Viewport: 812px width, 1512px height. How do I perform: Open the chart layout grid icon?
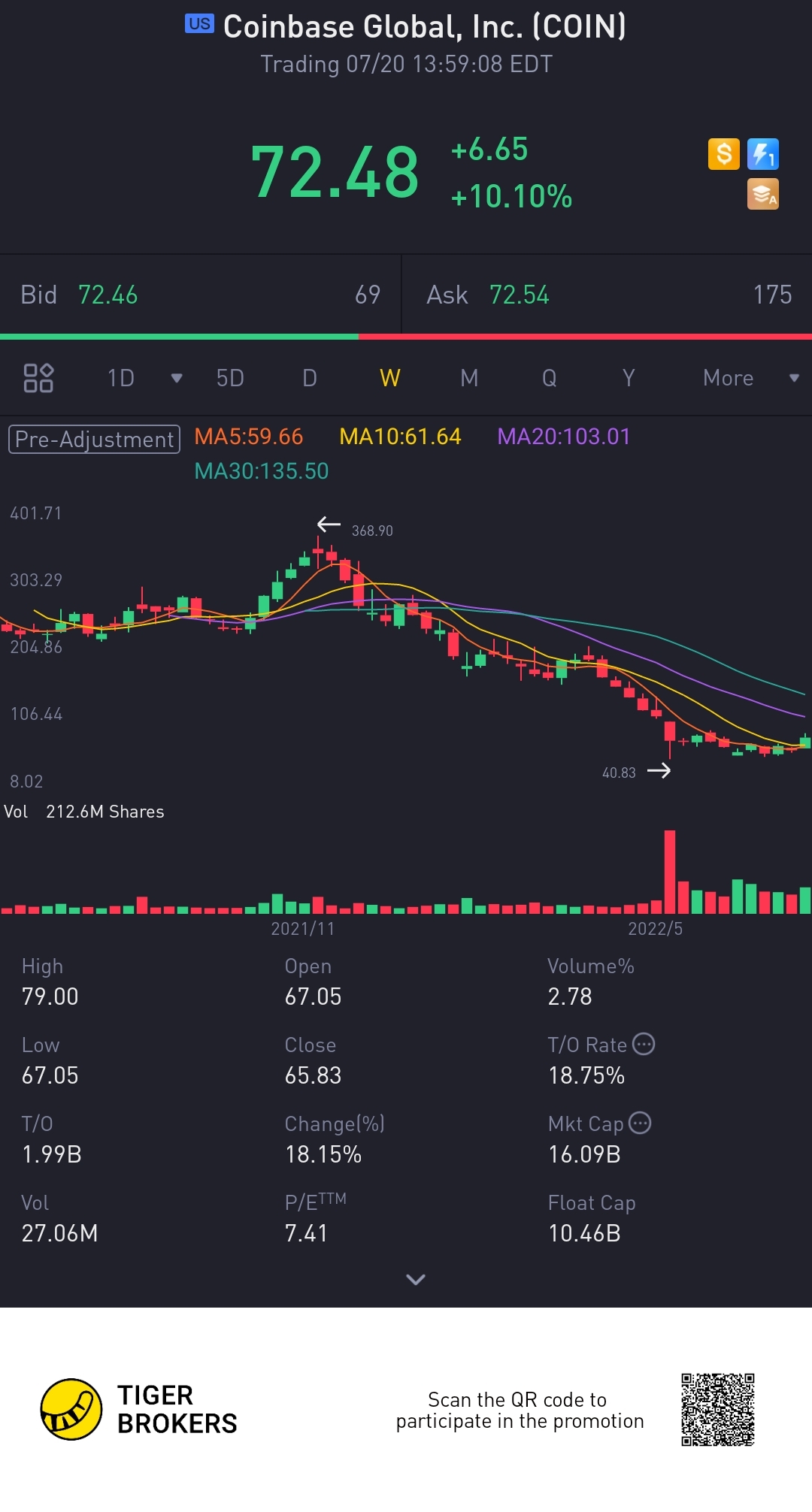point(38,378)
